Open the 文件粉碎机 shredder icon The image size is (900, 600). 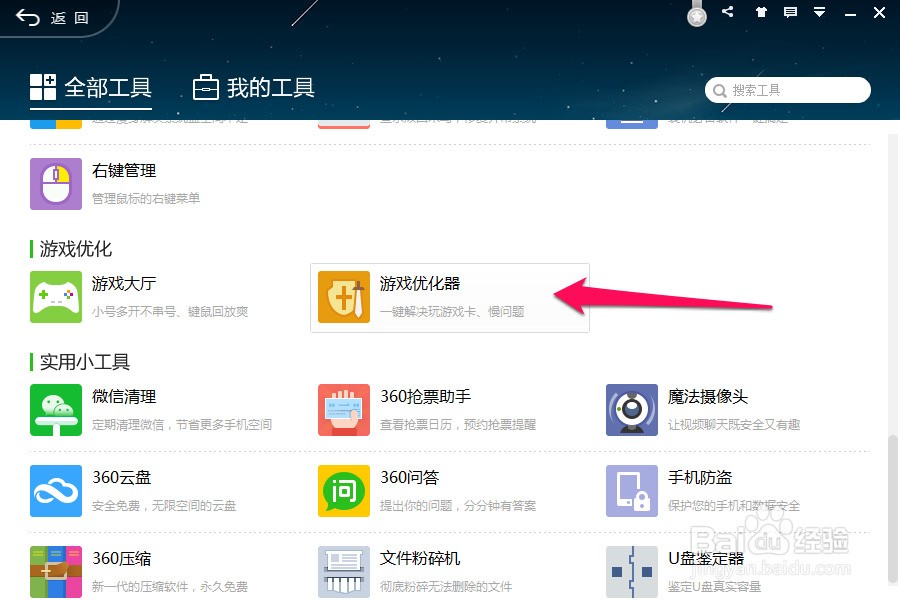tap(344, 572)
